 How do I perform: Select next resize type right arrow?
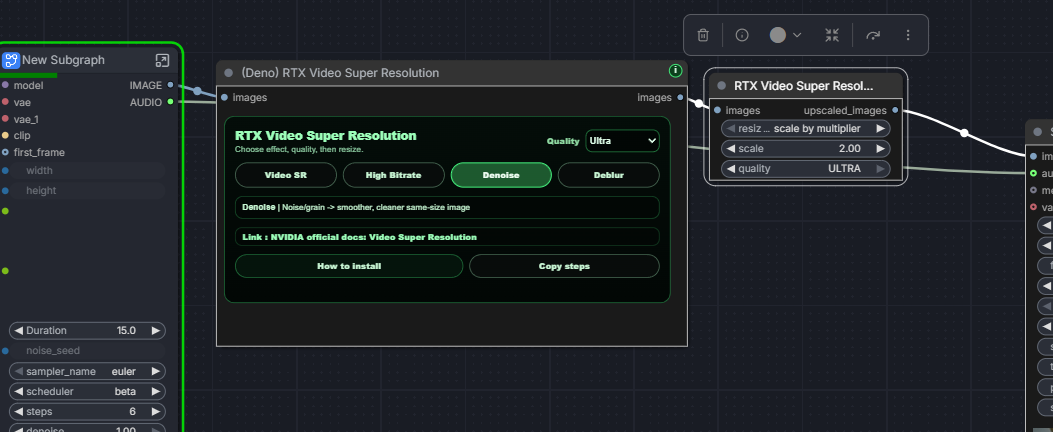pyautogui.click(x=880, y=128)
